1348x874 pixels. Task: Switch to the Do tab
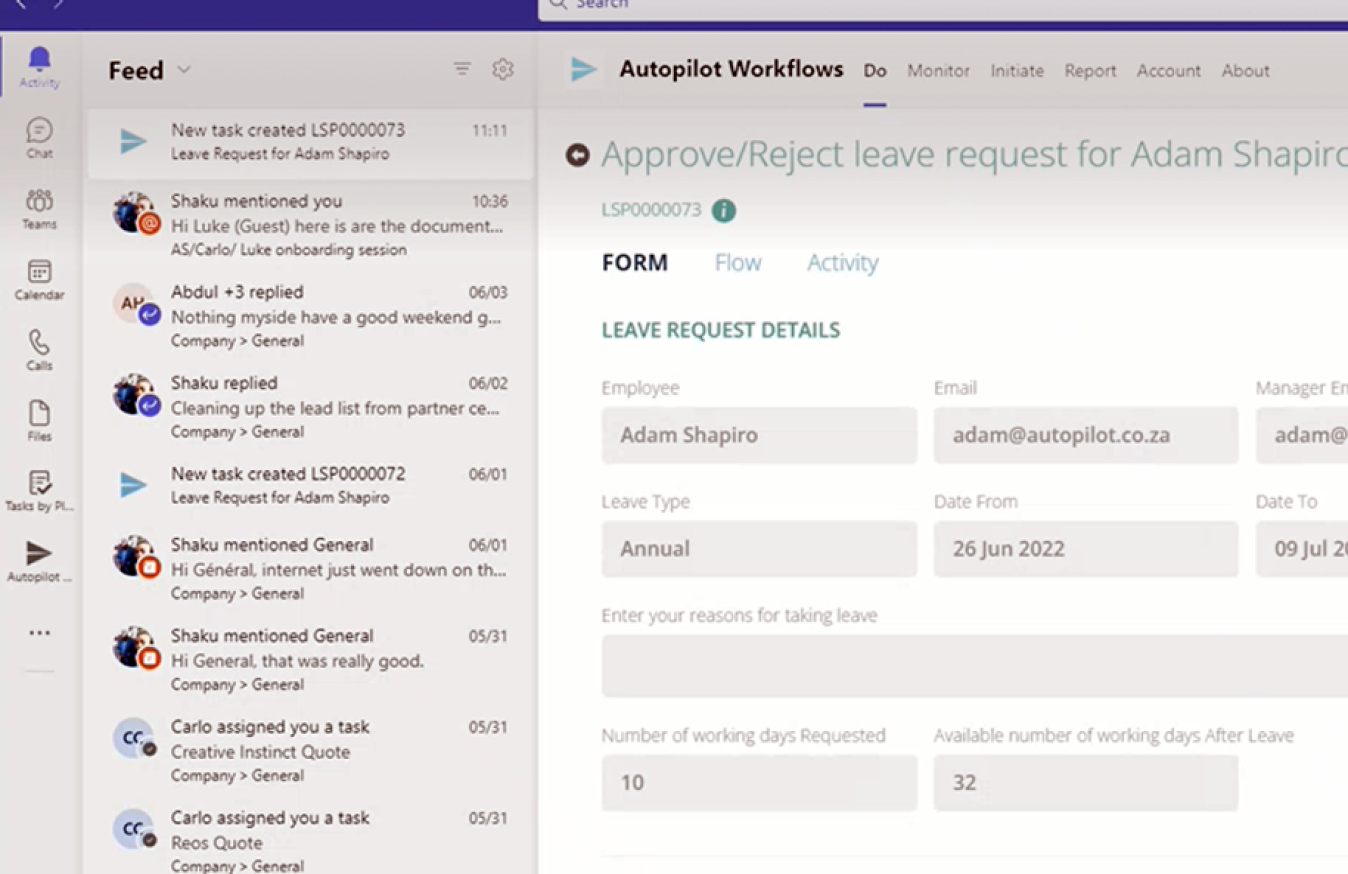(x=875, y=71)
